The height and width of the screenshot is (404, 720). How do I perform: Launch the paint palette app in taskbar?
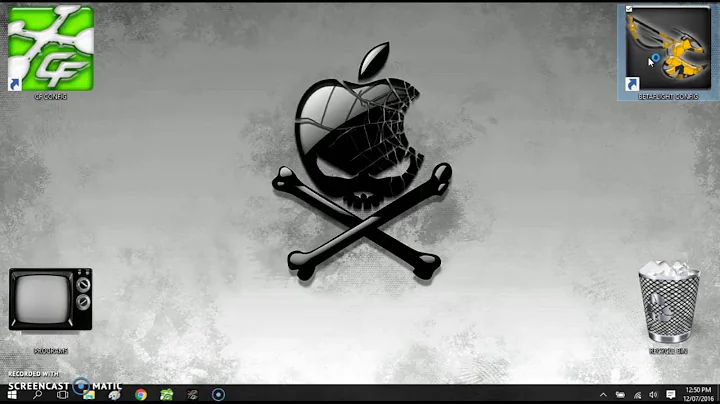114,395
